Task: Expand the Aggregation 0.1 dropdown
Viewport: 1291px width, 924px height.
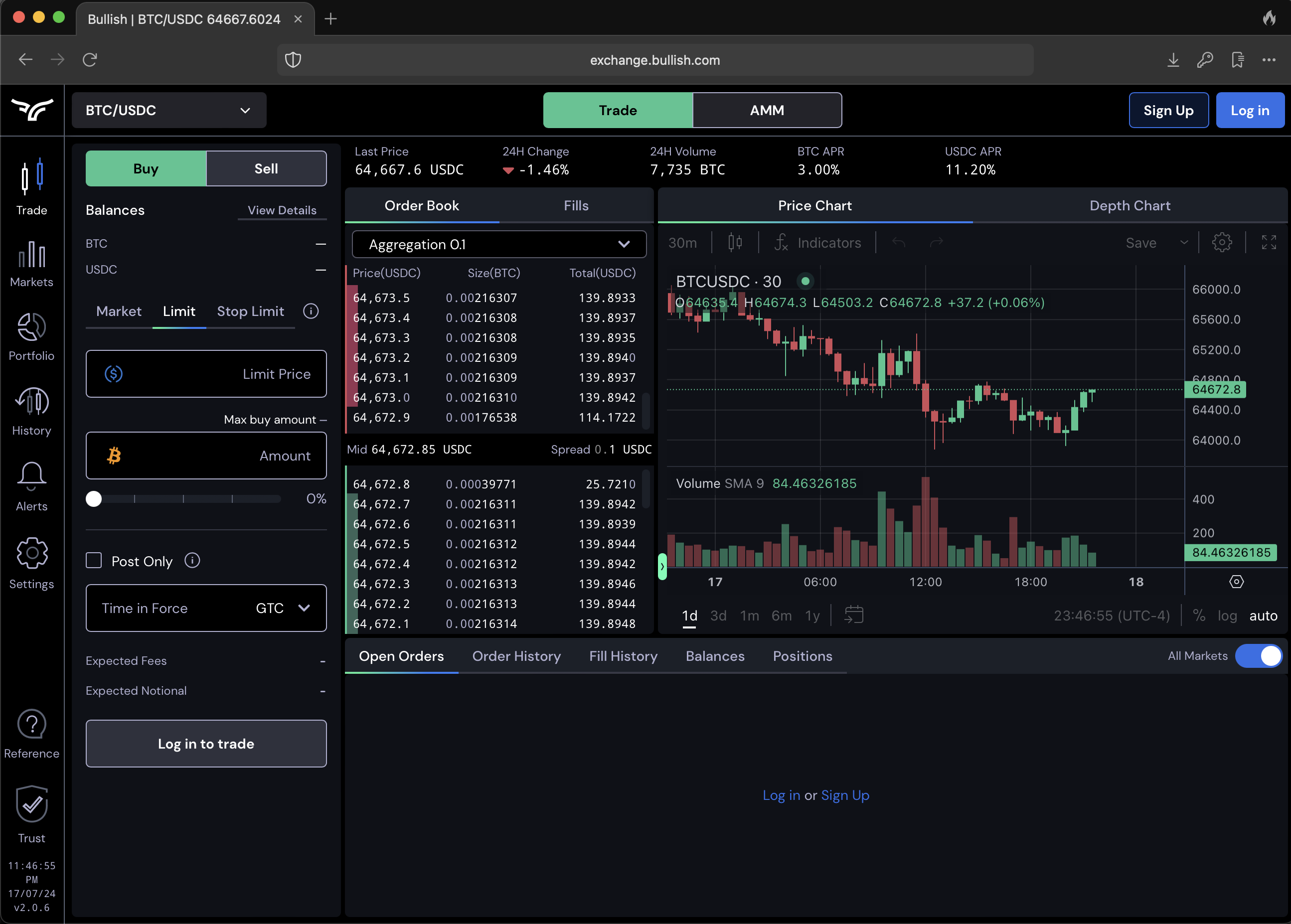Action: pyautogui.click(x=499, y=245)
